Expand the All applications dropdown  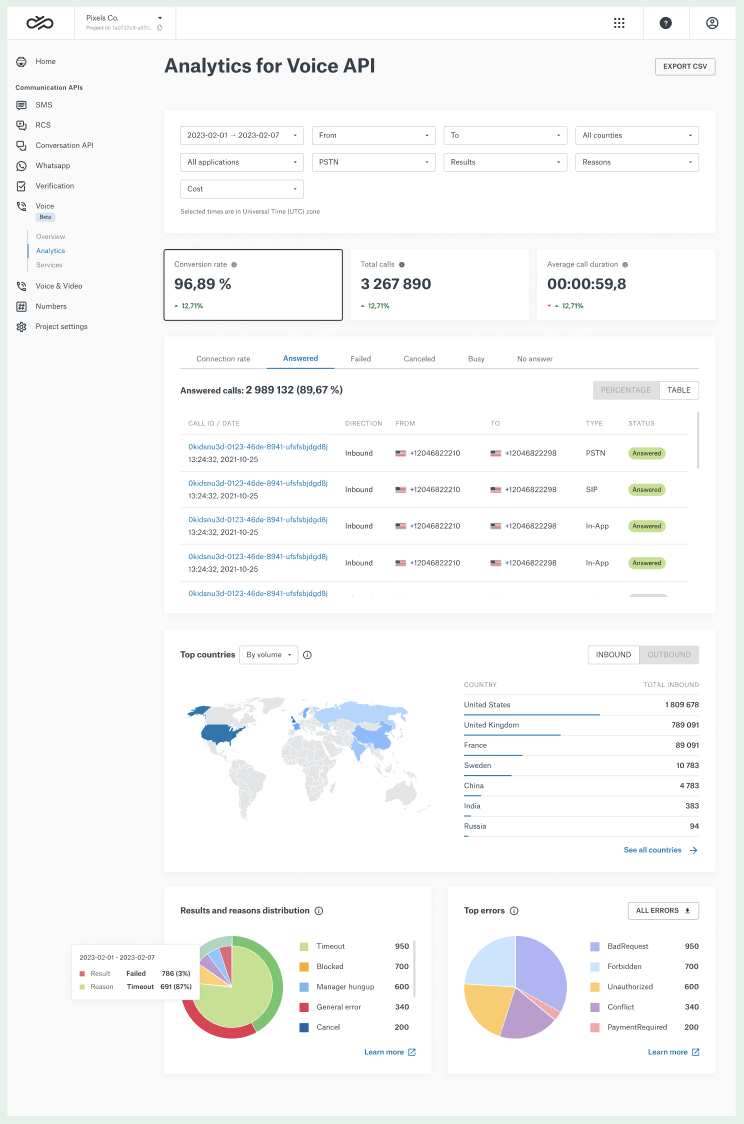point(241,162)
